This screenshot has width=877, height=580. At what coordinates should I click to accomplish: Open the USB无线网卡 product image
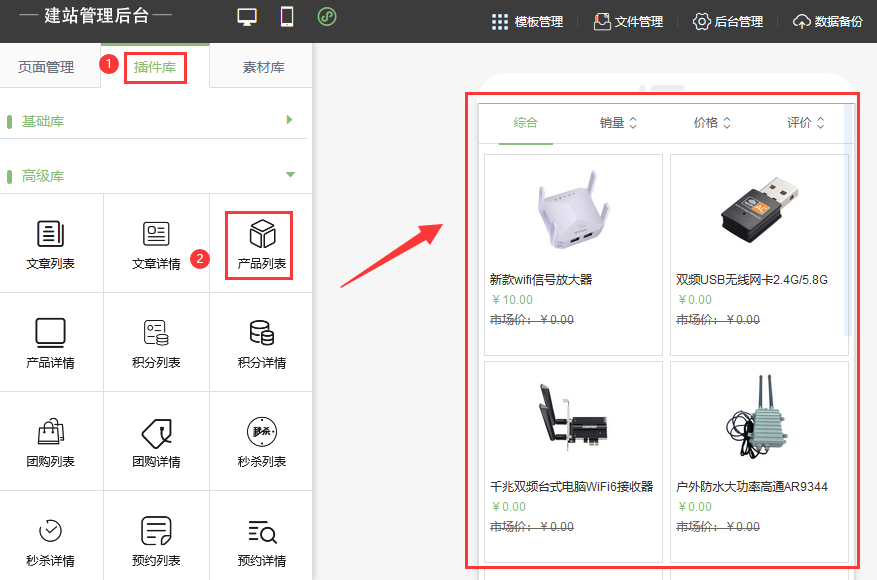[759, 209]
